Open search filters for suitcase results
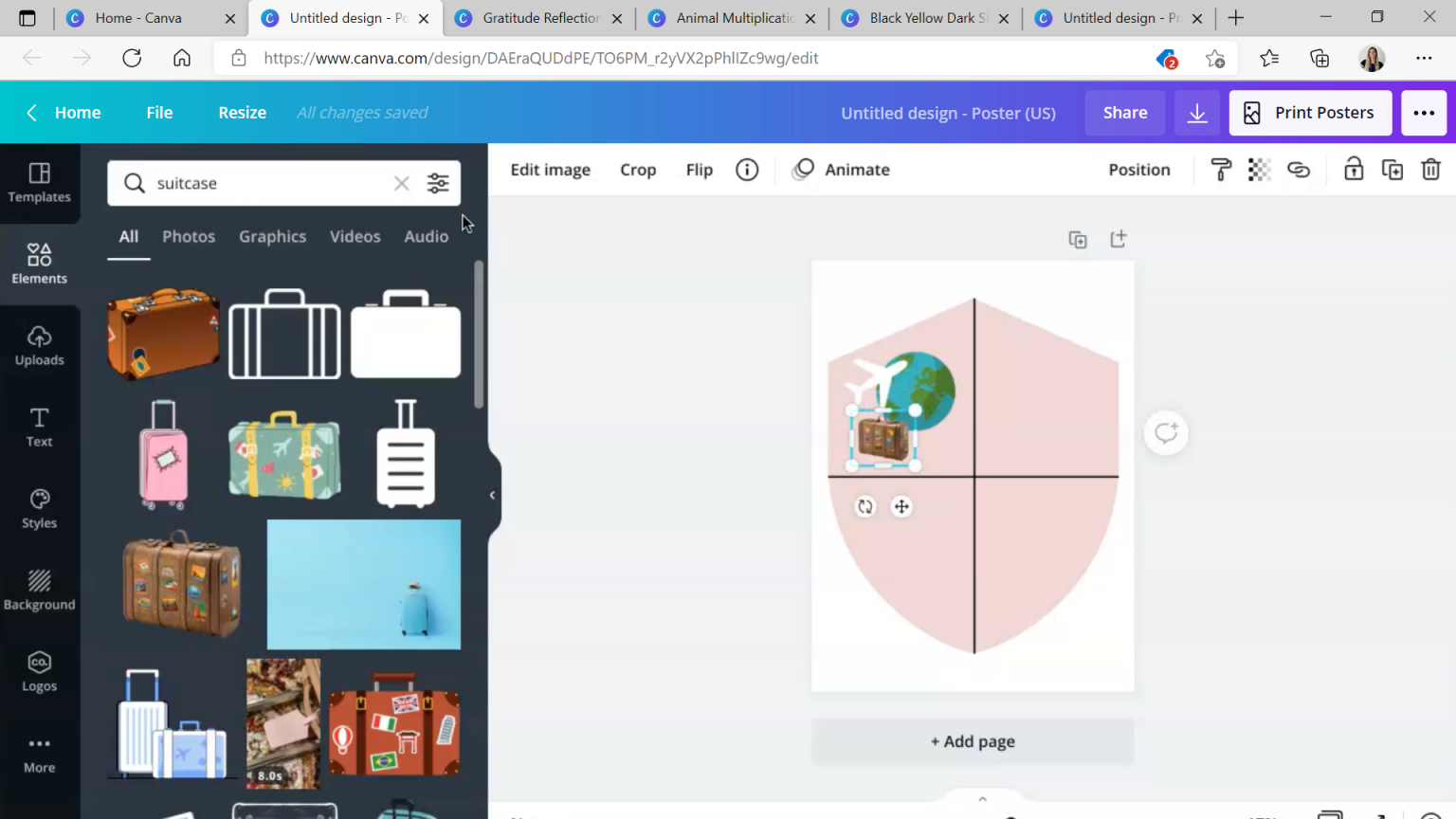 pos(437,183)
